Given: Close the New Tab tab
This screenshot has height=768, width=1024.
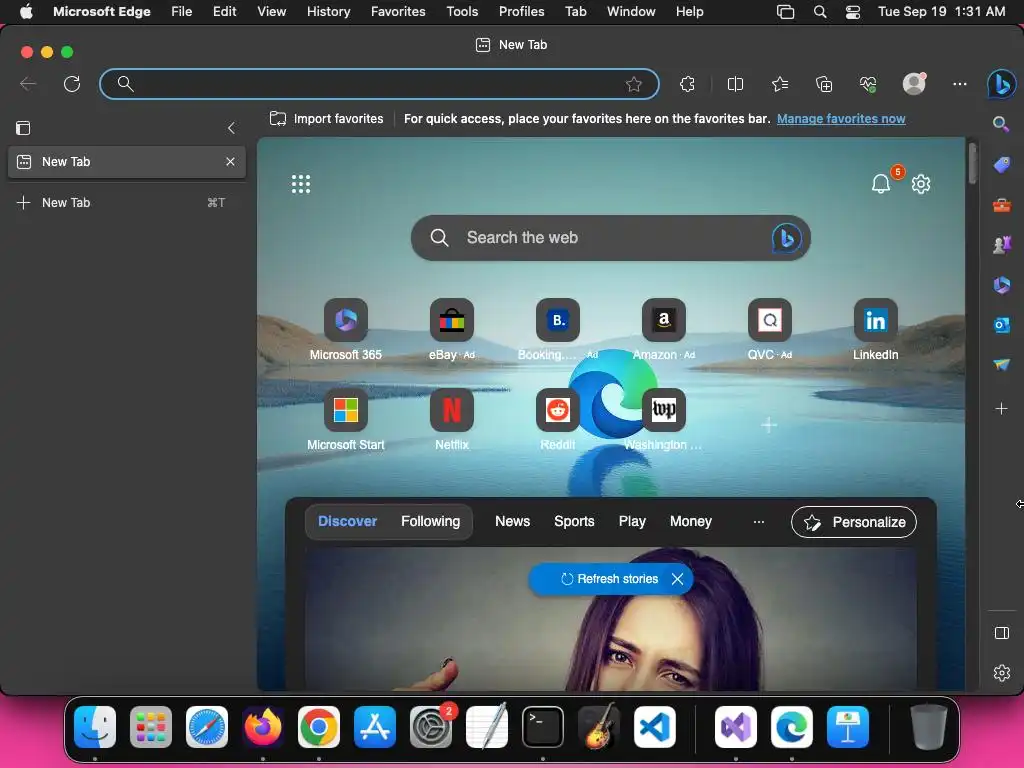Looking at the screenshot, I should pyautogui.click(x=230, y=161).
